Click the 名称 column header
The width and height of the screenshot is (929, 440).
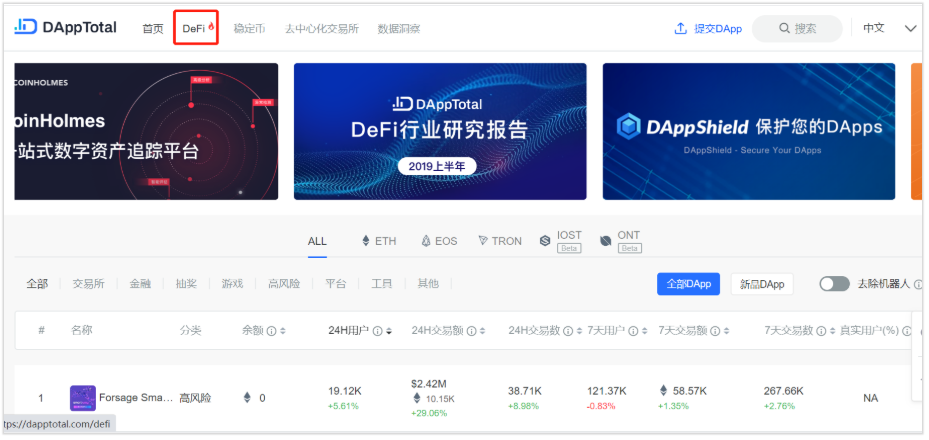tap(82, 330)
